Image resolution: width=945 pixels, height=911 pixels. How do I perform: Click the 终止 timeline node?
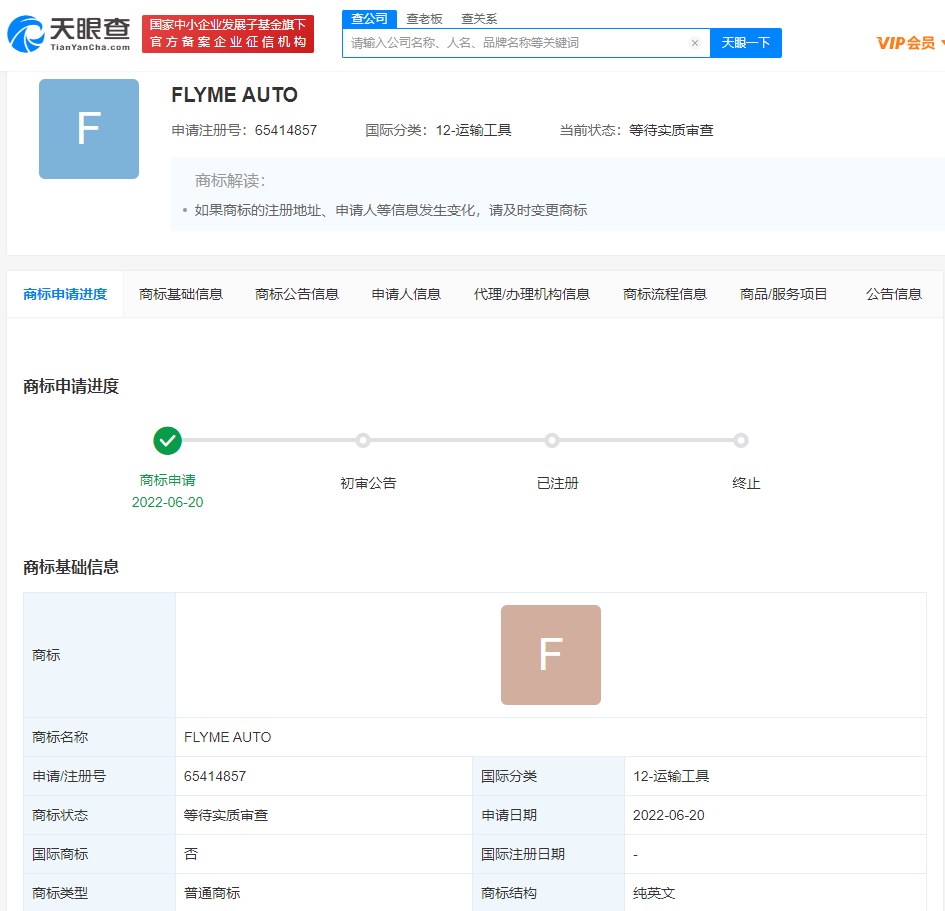point(741,440)
